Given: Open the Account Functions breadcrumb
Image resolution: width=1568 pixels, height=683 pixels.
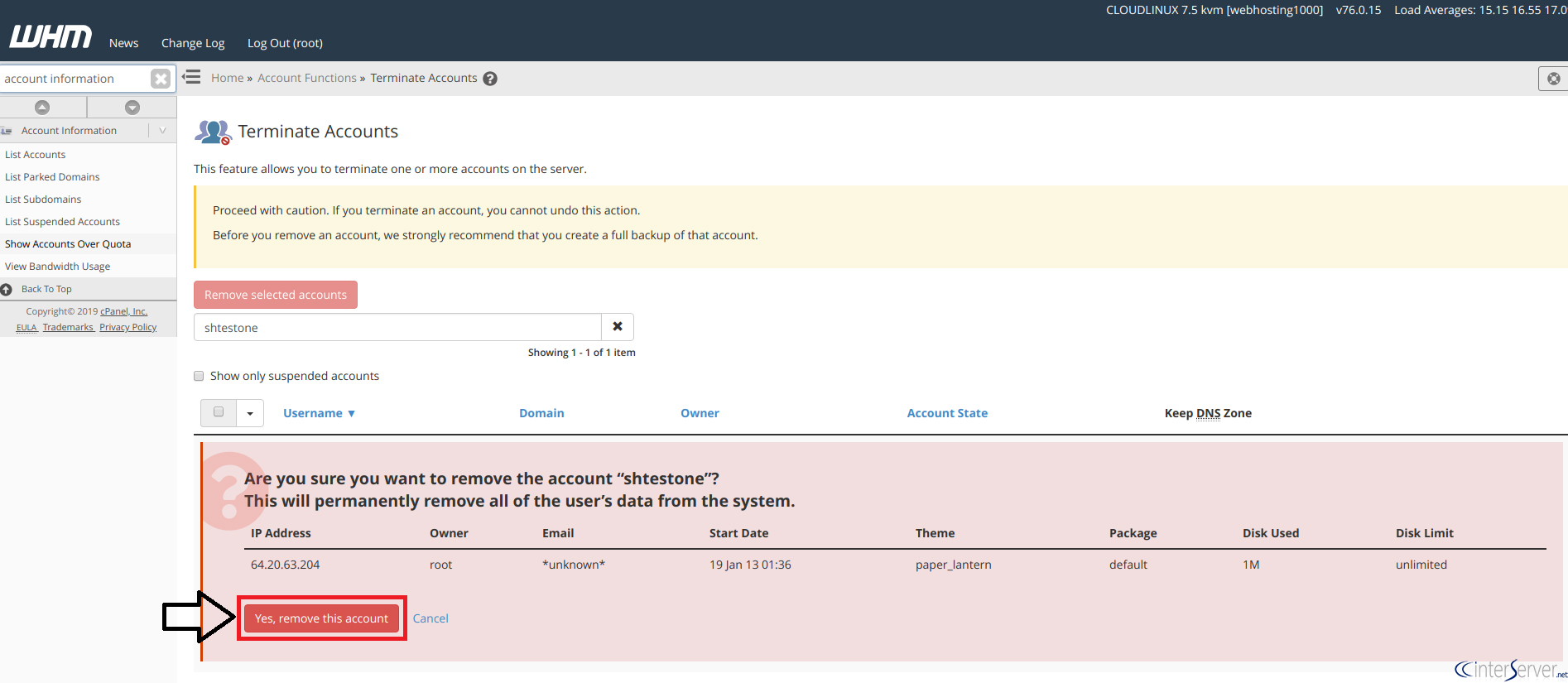Looking at the screenshot, I should (307, 78).
